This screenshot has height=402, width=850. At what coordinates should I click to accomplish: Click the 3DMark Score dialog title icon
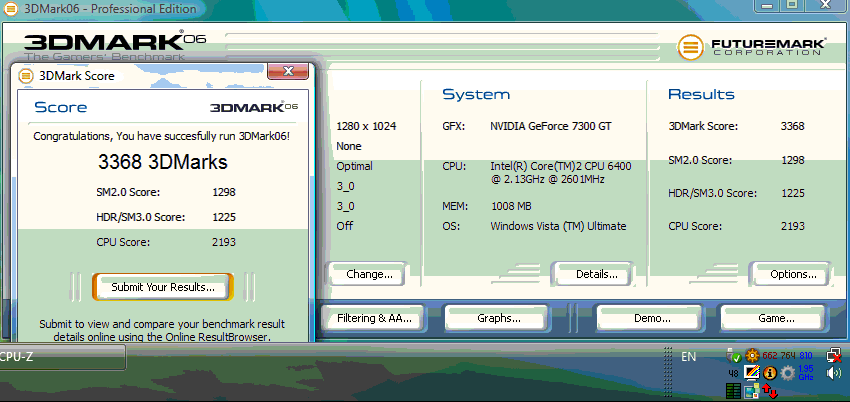[x=25, y=75]
